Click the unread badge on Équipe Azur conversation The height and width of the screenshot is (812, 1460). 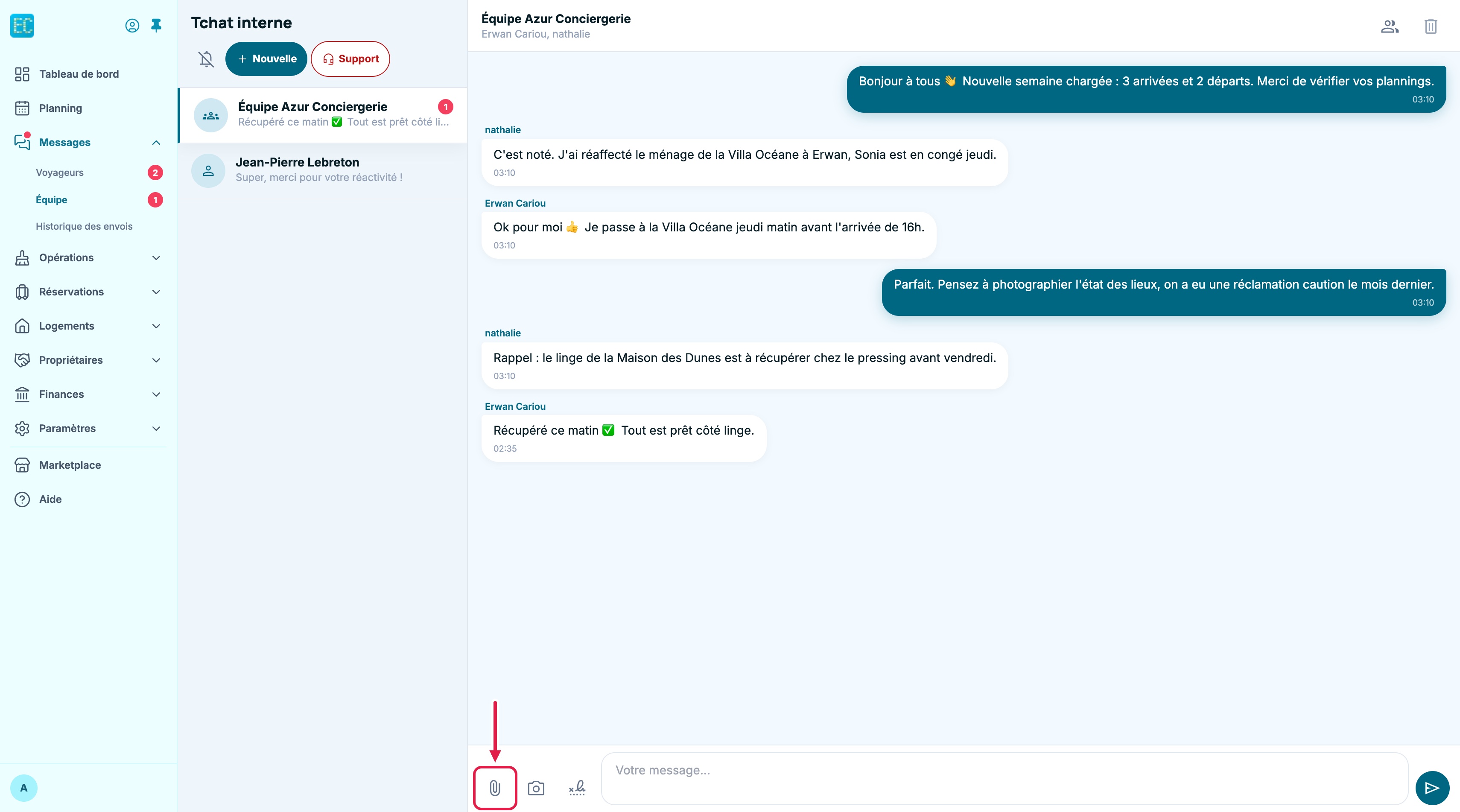(446, 107)
